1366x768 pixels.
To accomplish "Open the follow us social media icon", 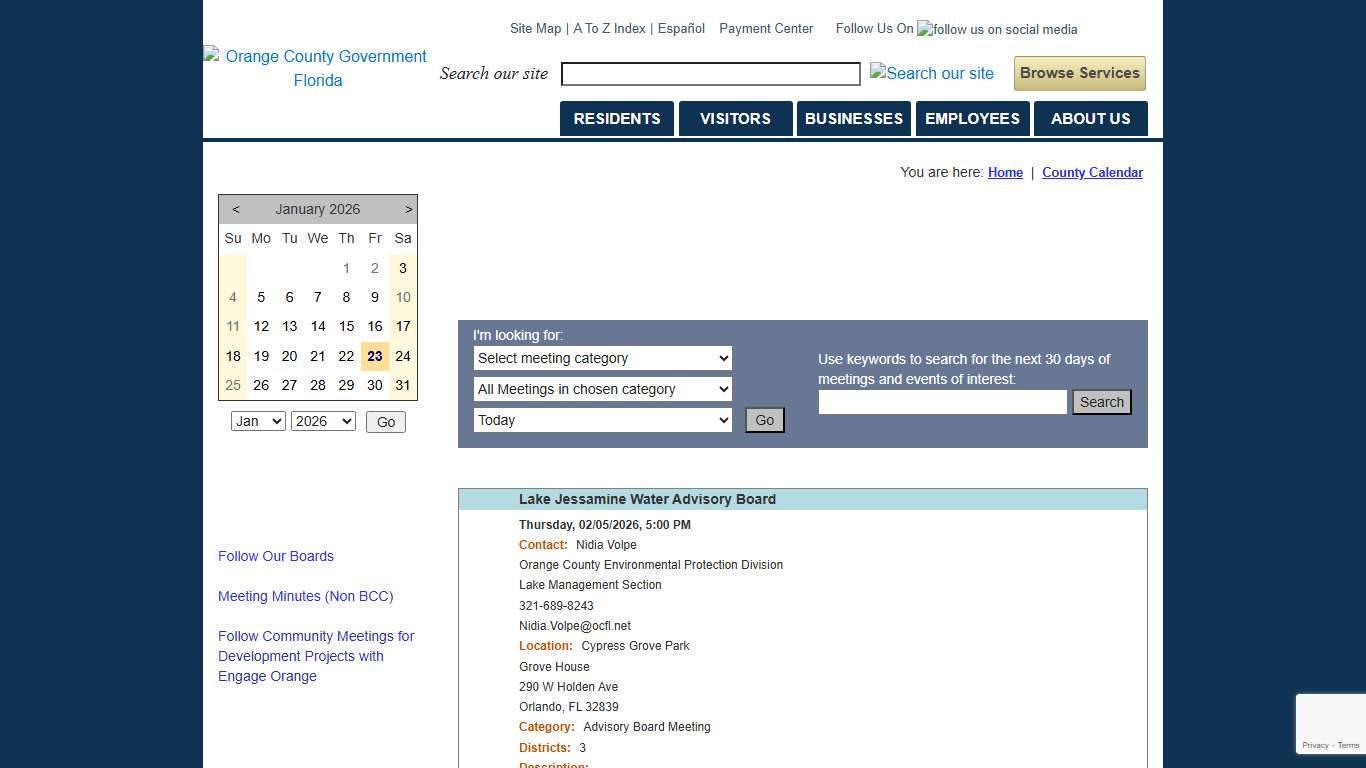I will point(995,29).
